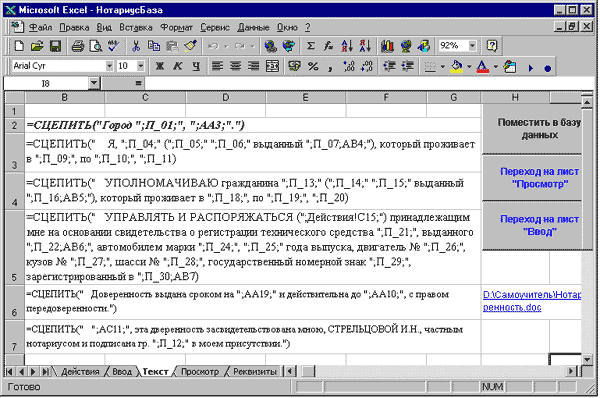Expand the 92% zoom dropdown

tap(472, 46)
